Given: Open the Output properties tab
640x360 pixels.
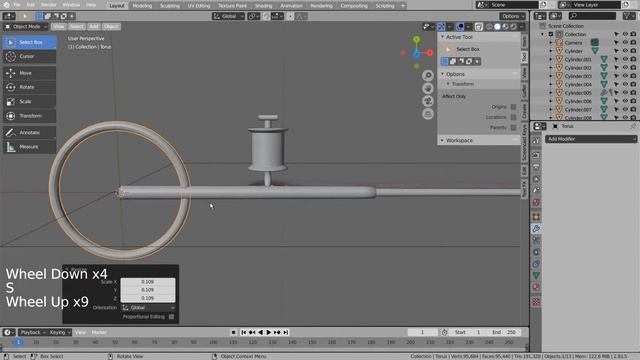Looking at the screenshot, I should [536, 167].
